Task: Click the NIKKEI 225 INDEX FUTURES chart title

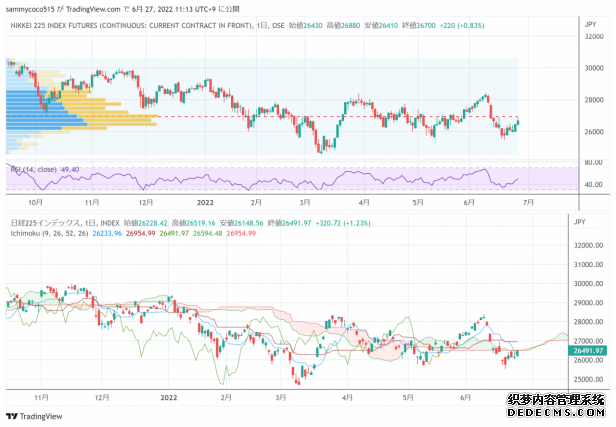Action: (x=132, y=26)
